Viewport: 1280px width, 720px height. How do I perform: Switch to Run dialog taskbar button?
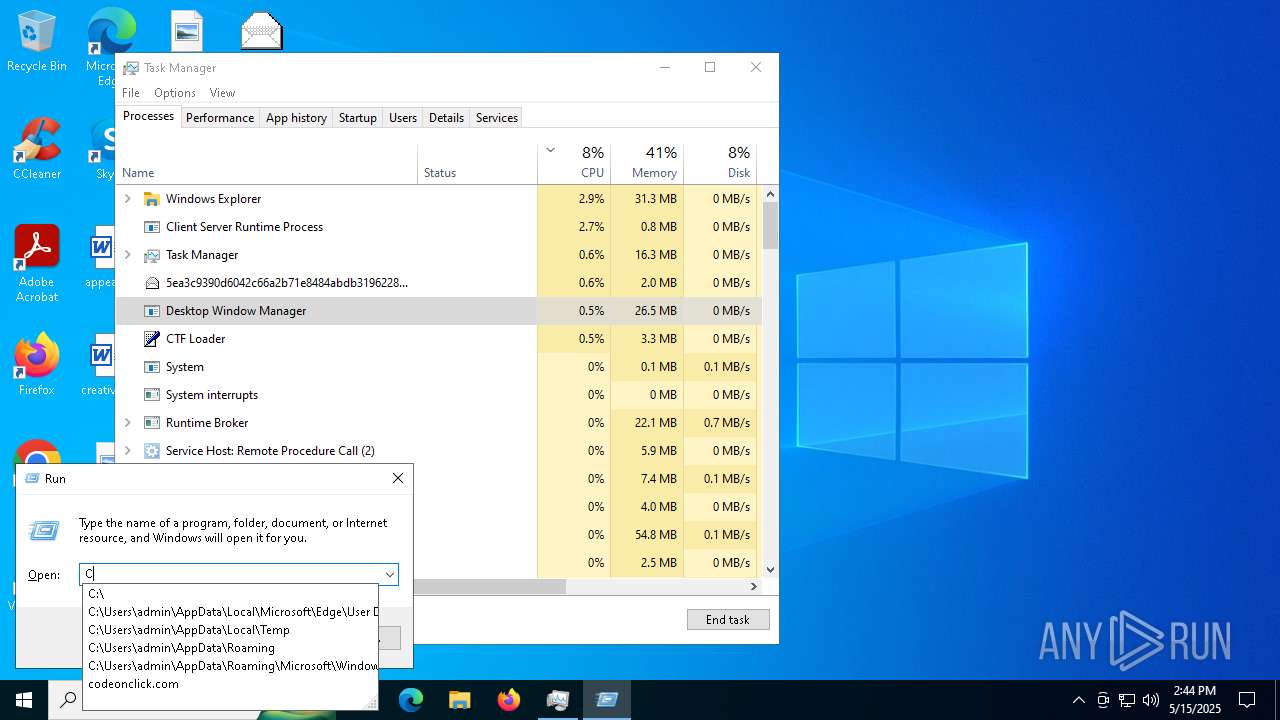(x=607, y=700)
